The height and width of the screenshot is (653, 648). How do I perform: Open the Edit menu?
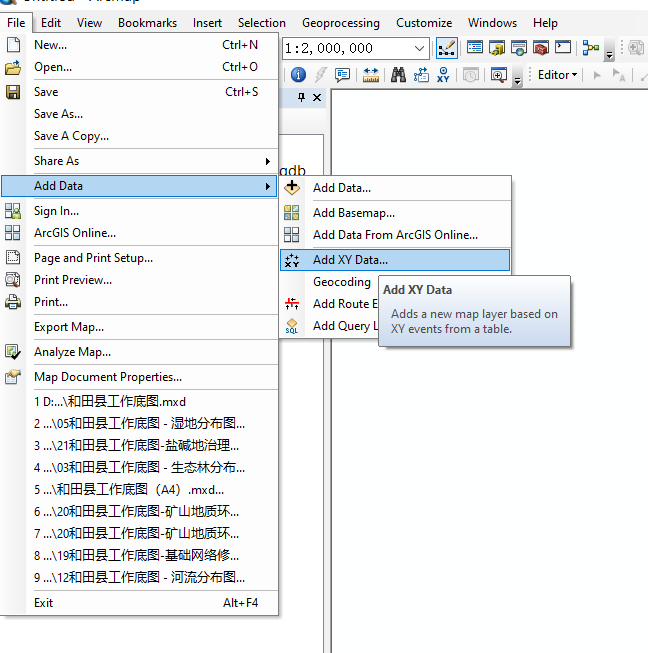51,23
